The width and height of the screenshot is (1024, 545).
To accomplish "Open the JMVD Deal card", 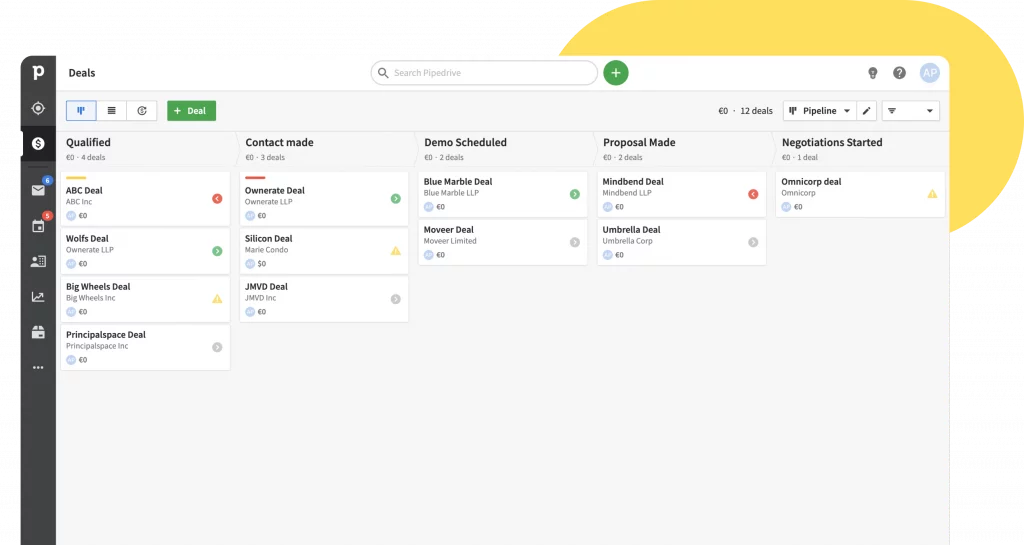I will [x=324, y=299].
